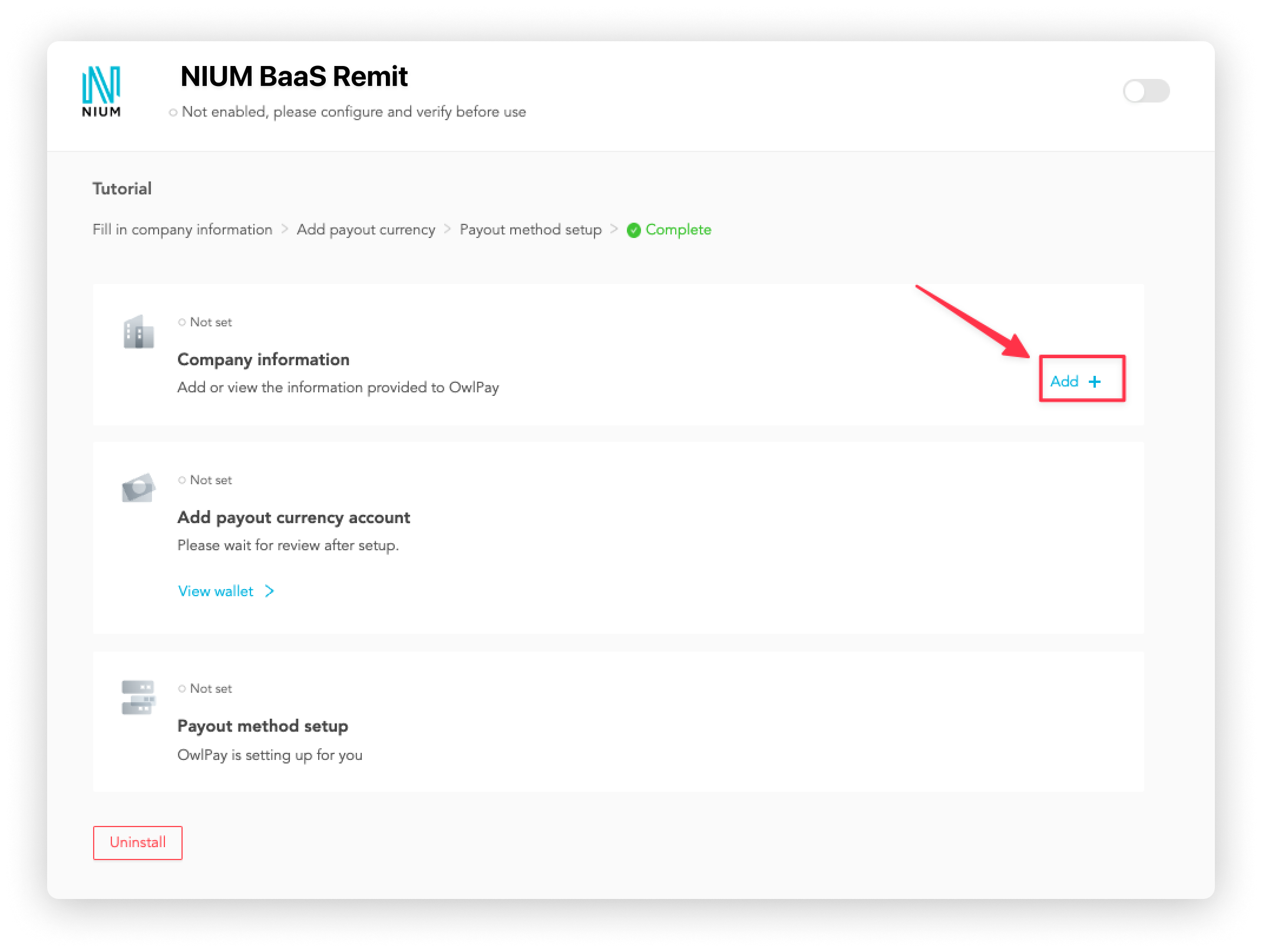Click Not set status above Payout method setup
The width and height of the screenshot is (1262, 952).
pyautogui.click(x=205, y=689)
